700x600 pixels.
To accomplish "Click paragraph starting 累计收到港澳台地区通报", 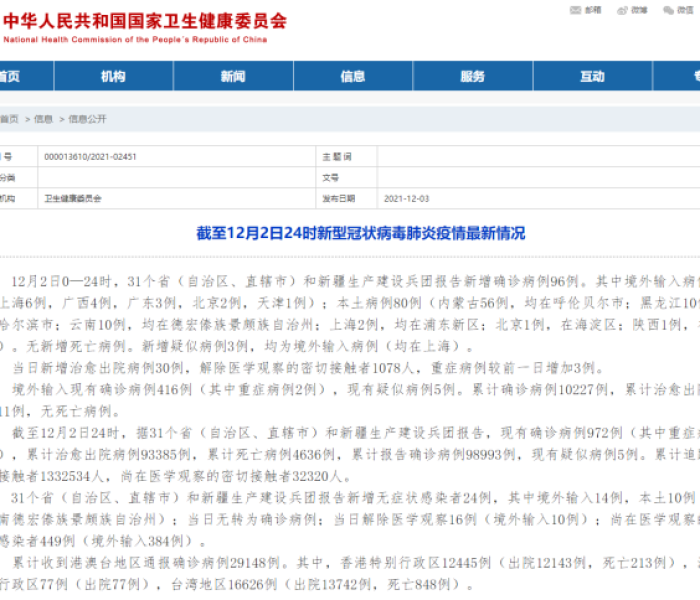I will coord(350,573).
